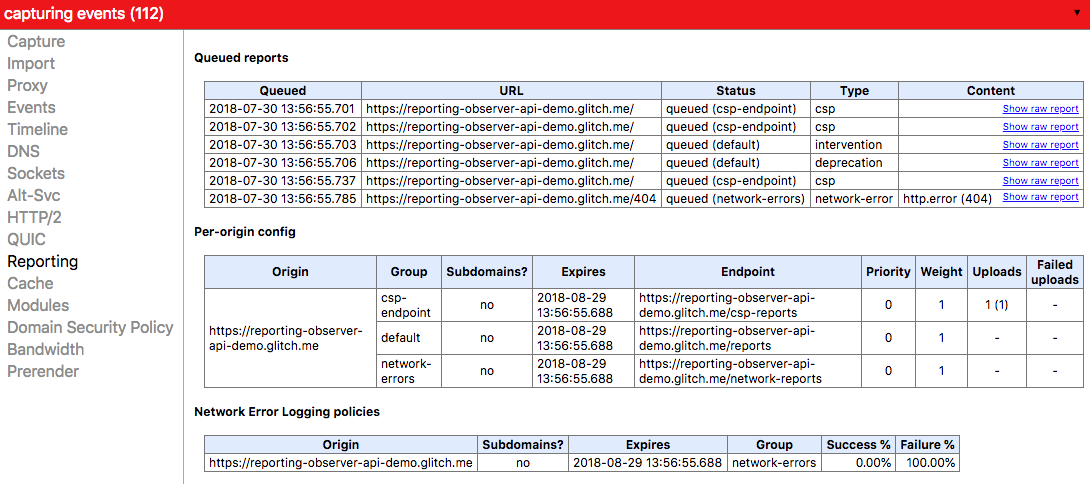Show raw report for the intervention row
The height and width of the screenshot is (484, 1090).
click(1040, 145)
